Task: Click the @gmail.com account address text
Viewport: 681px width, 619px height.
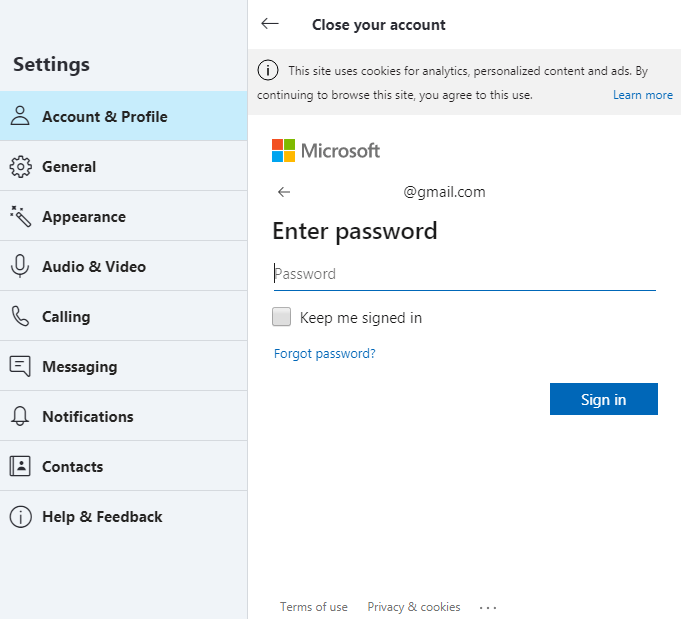Action: click(x=444, y=192)
